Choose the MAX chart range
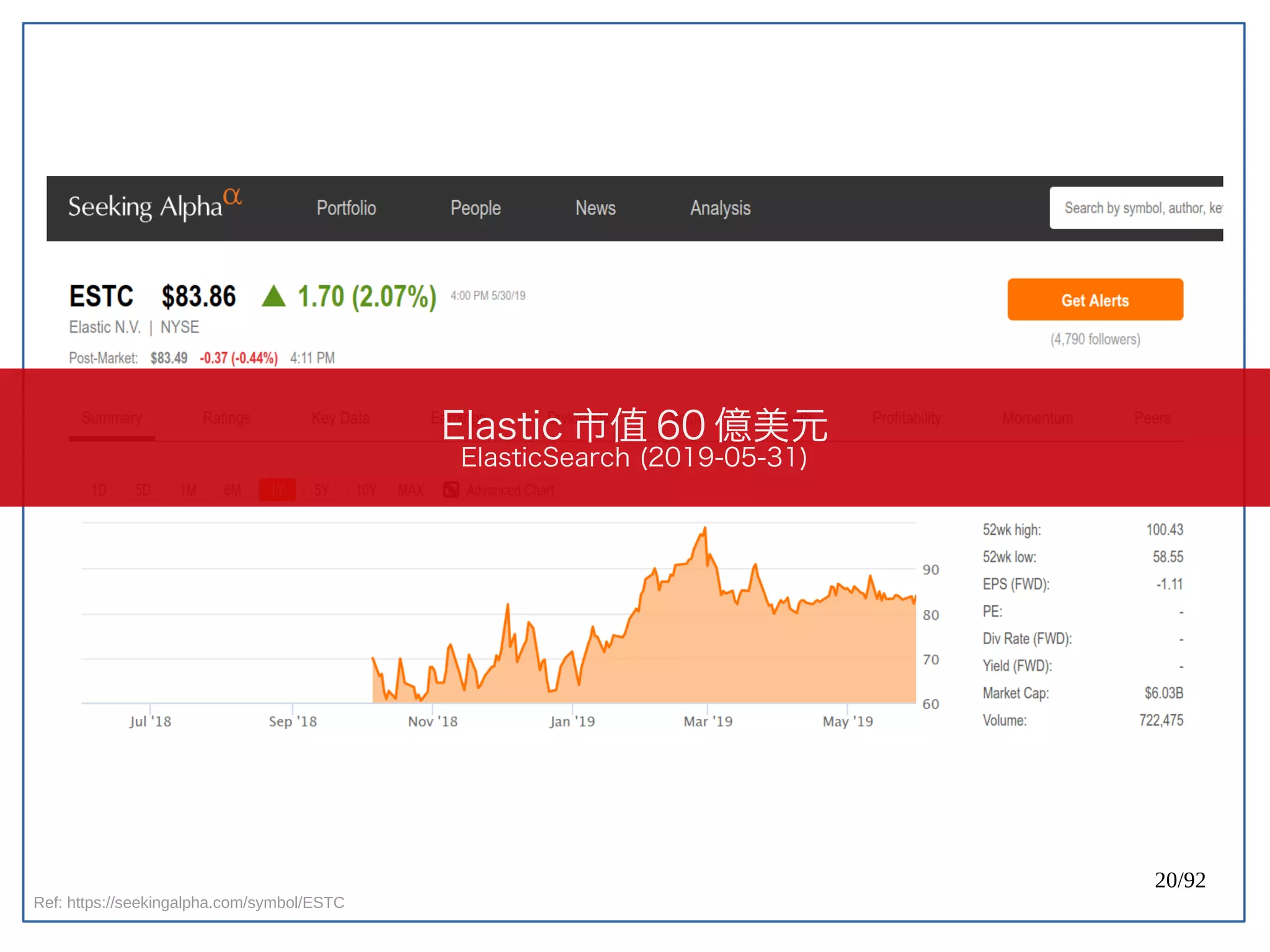This screenshot has width=1270, height=952. pos(411,490)
